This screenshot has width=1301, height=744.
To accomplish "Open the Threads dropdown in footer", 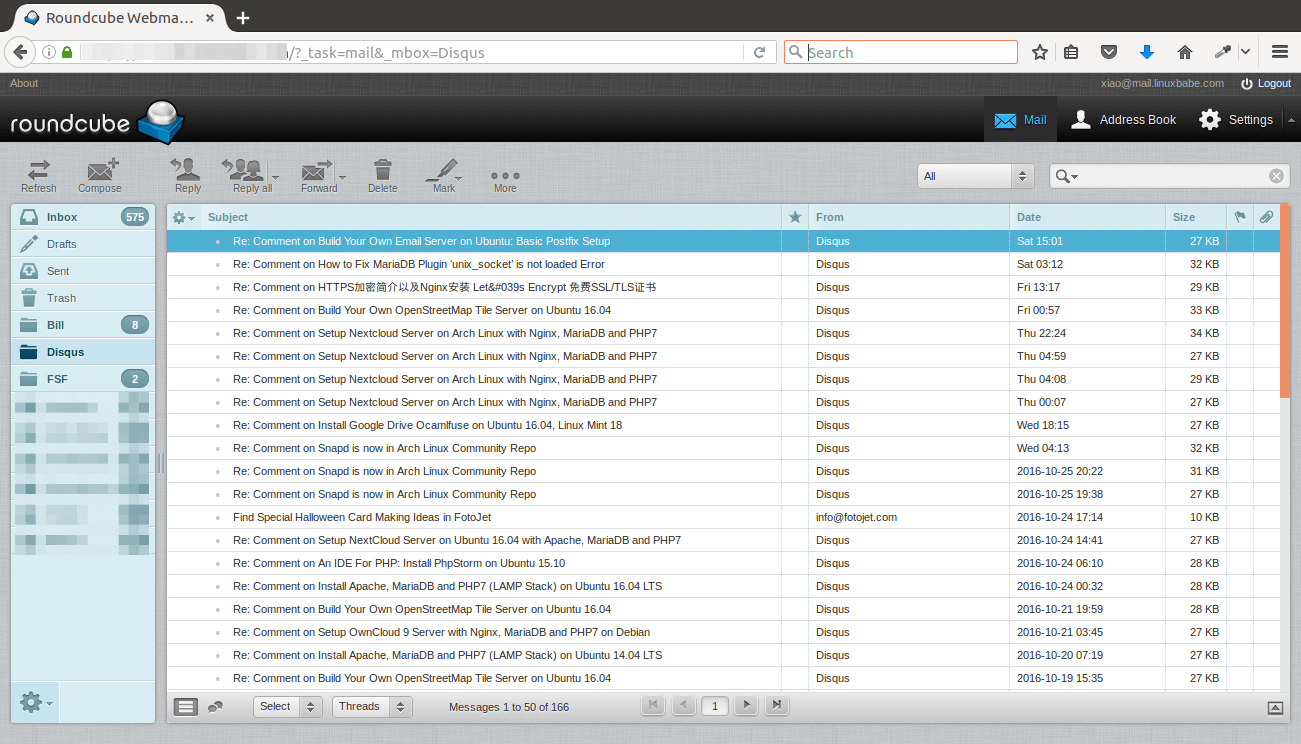I will click(x=372, y=707).
